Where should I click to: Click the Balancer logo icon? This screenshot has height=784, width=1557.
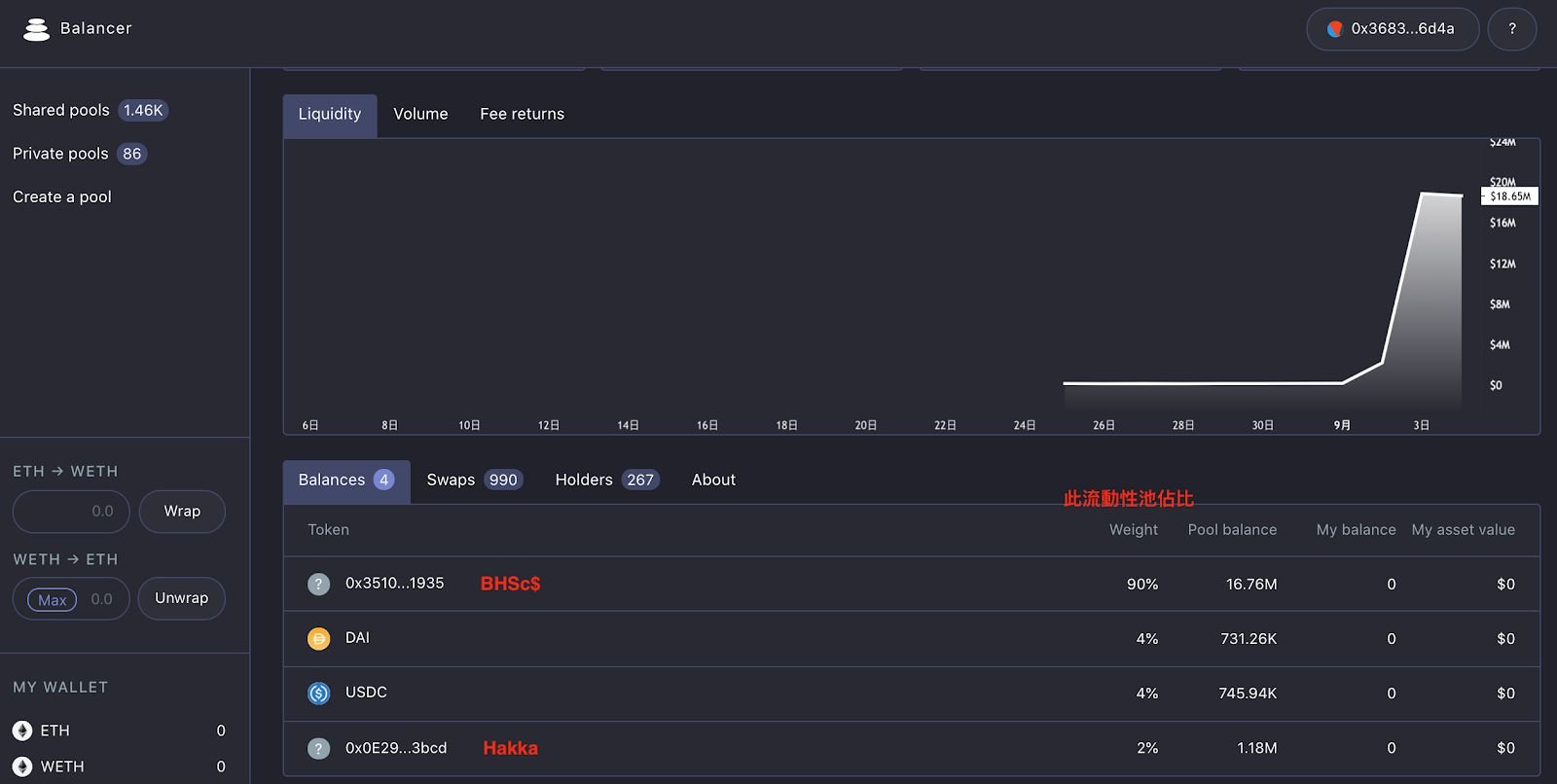[x=36, y=29]
